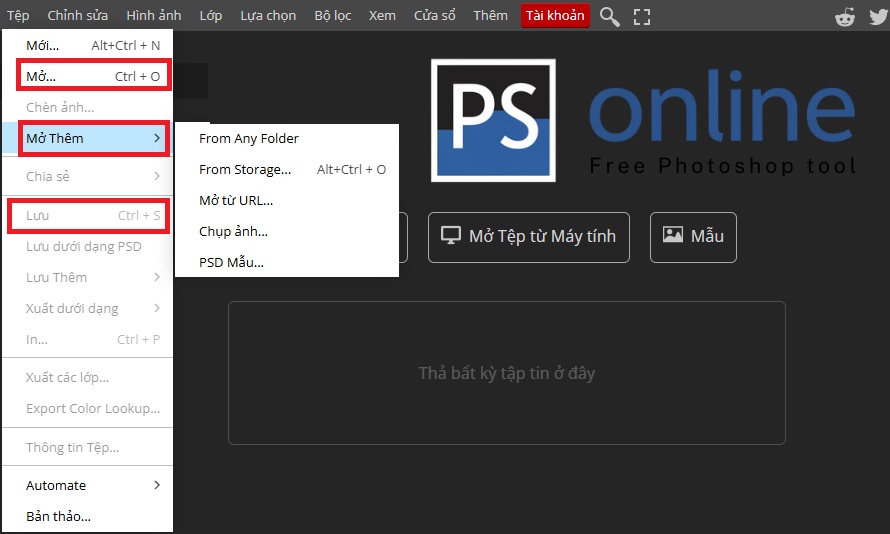The image size is (890, 534).
Task: Click Lưu dưới dạng PSD entry
Action: [x=87, y=246]
